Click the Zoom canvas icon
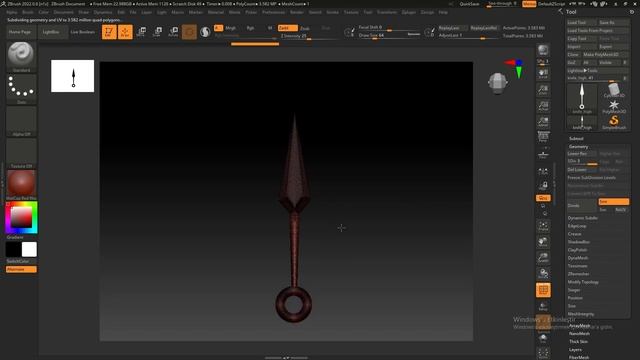Viewport: 640px width, 360px height. 543,89
